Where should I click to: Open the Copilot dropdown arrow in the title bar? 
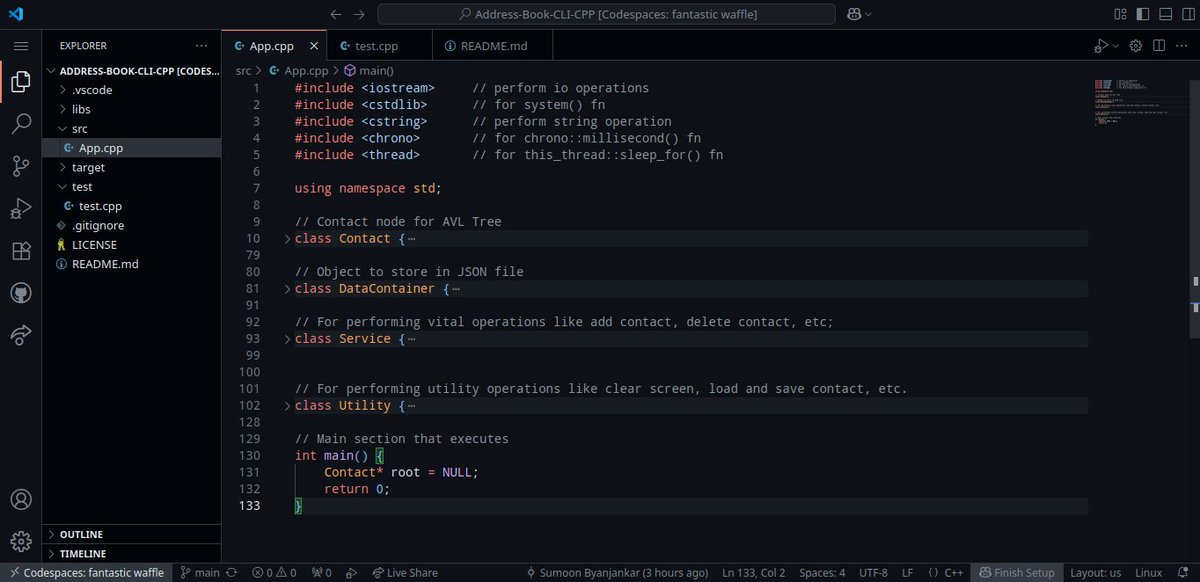click(x=868, y=14)
